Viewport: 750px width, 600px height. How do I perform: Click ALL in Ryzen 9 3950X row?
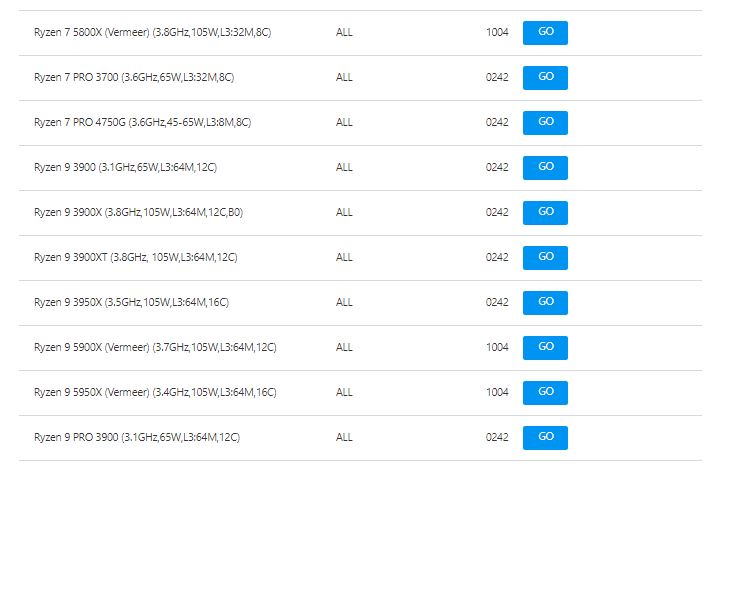(x=344, y=302)
